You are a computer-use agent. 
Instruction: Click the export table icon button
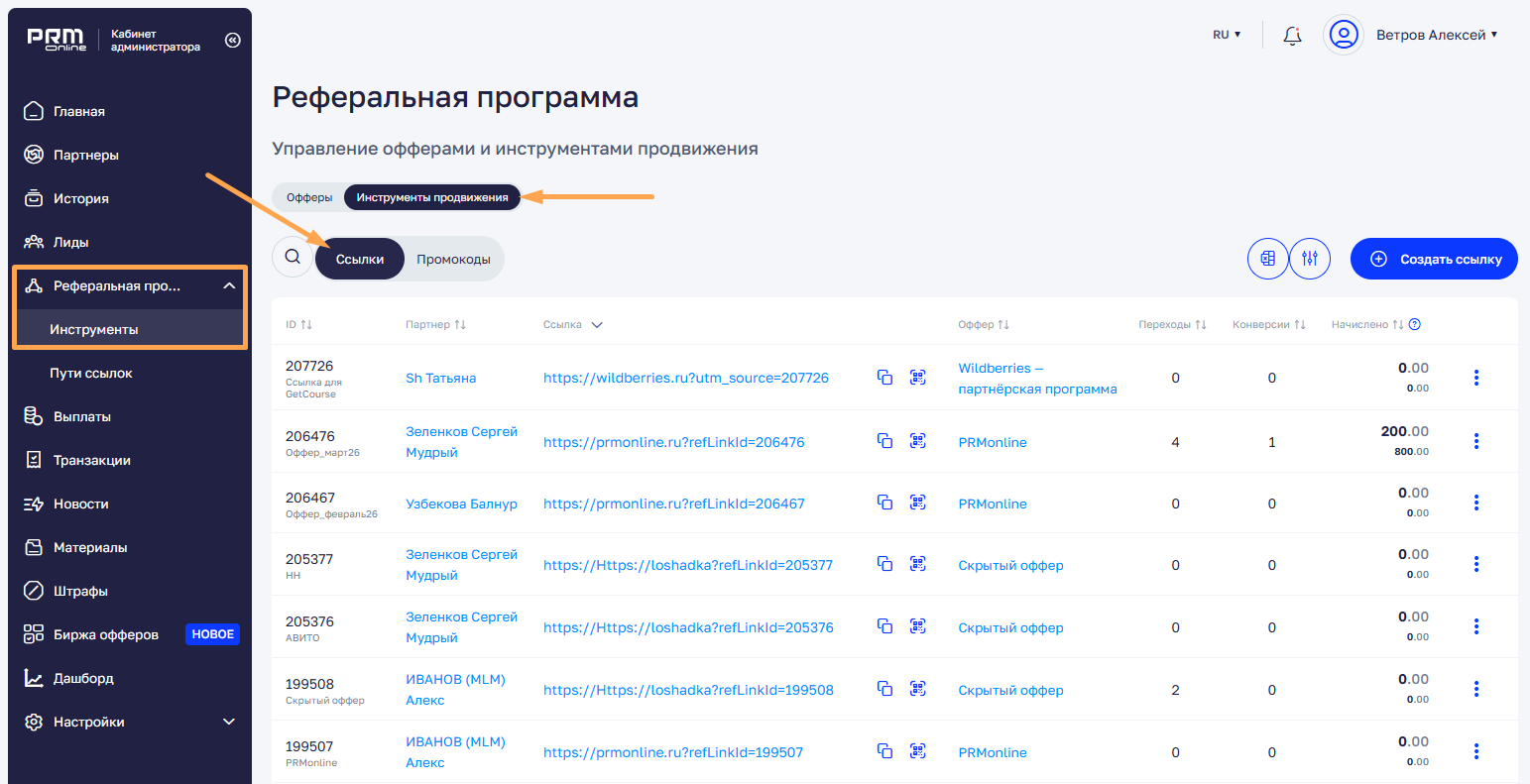(x=1267, y=259)
